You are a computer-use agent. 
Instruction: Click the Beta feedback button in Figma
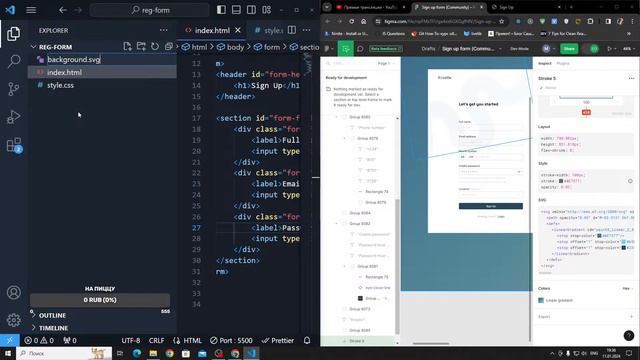pyautogui.click(x=386, y=49)
